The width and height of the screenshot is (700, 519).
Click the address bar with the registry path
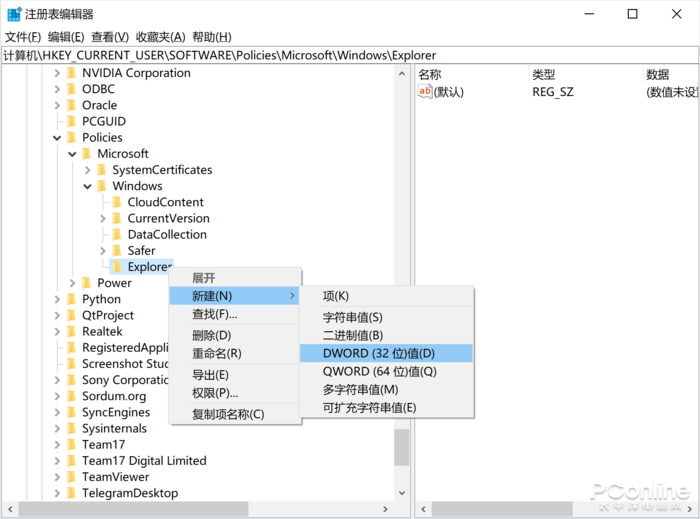tap(350, 55)
